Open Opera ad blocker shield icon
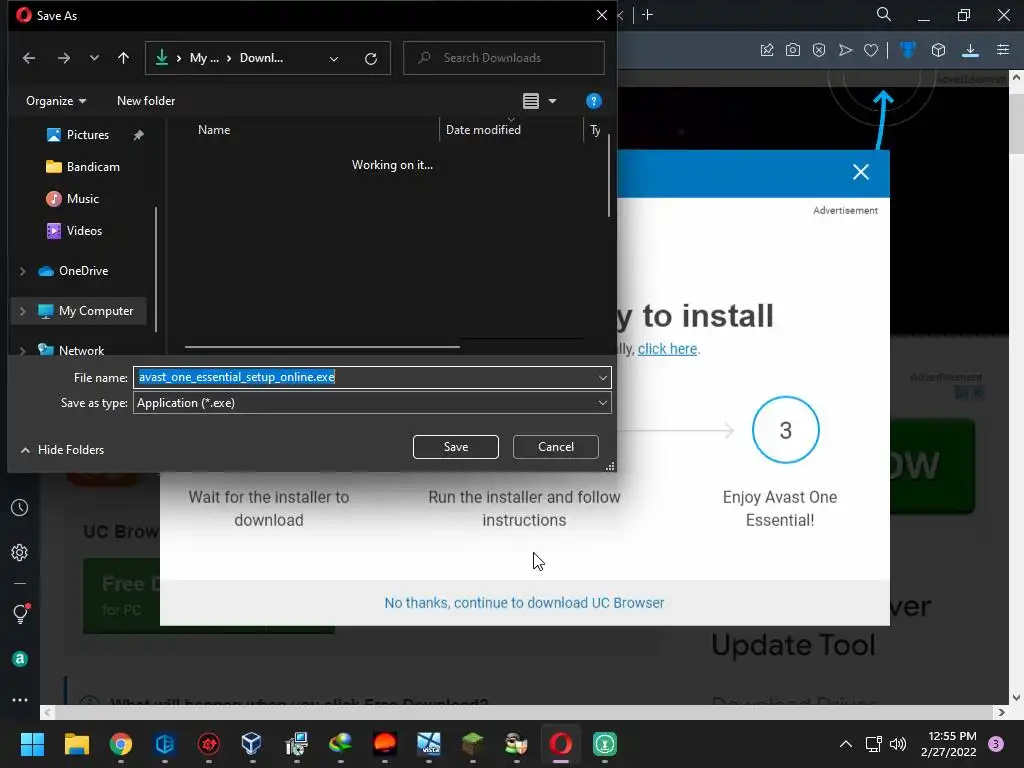Viewport: 1024px width, 768px height. pyautogui.click(x=819, y=50)
